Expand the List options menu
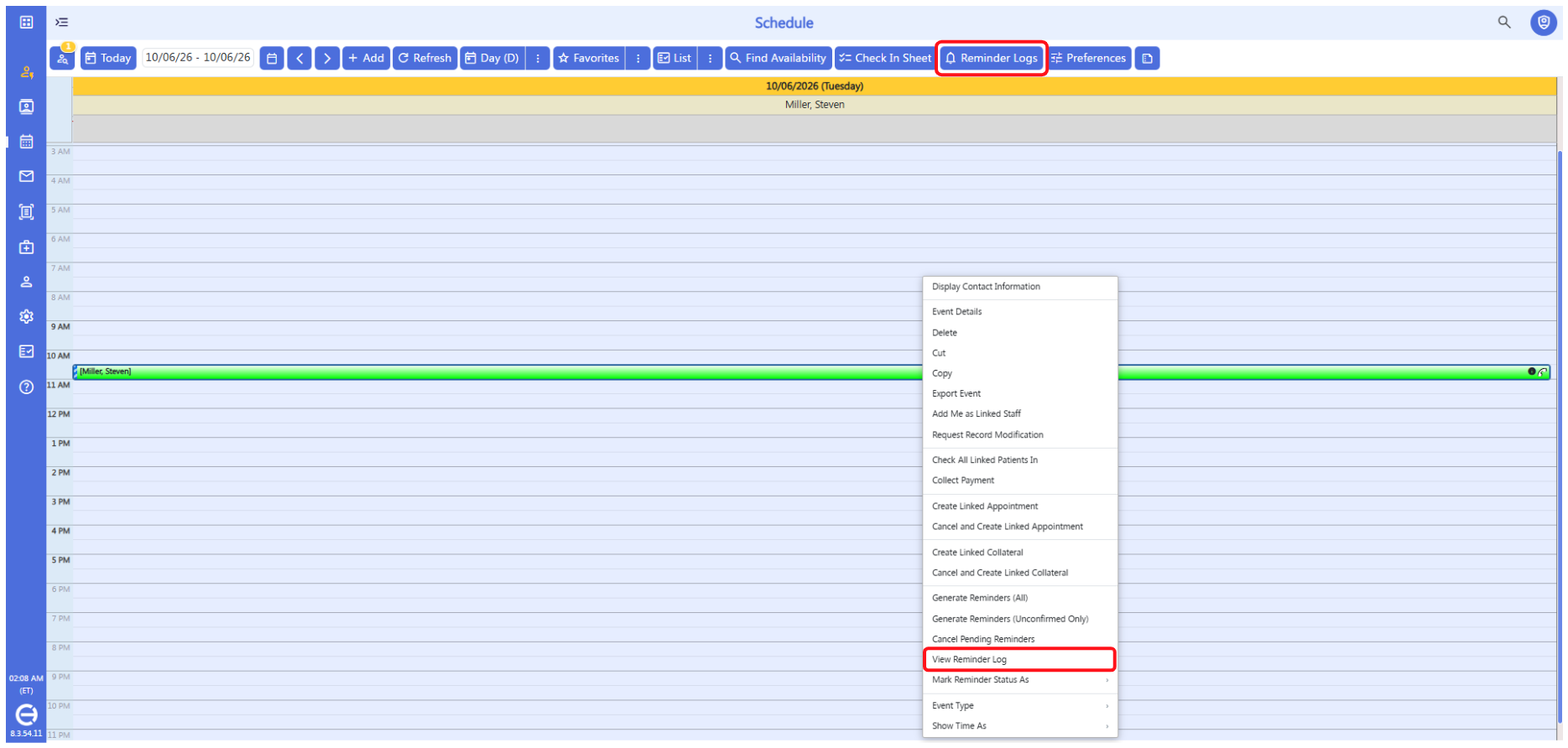The height and width of the screenshot is (748, 1568). [x=710, y=58]
